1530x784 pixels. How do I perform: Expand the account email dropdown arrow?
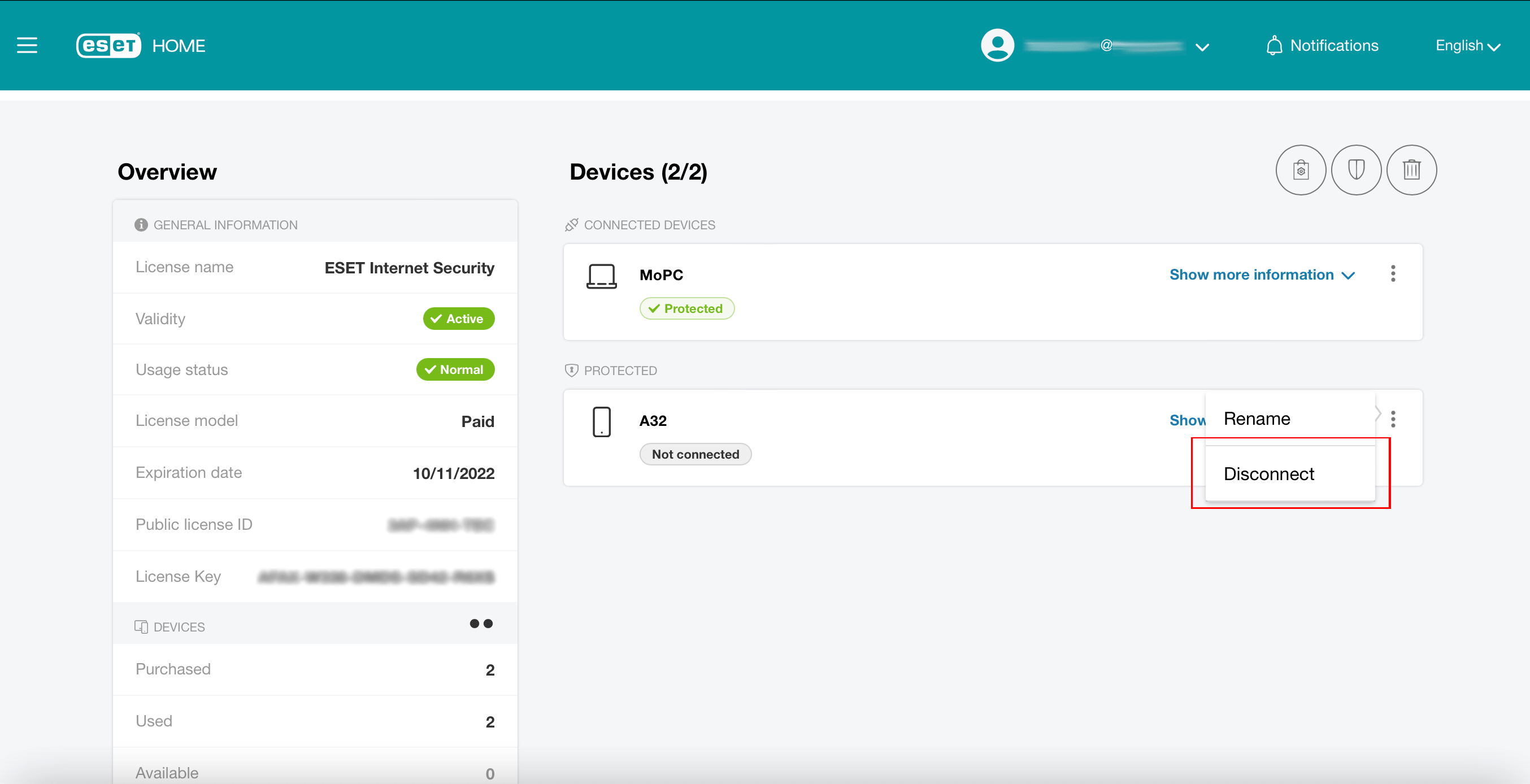[1202, 47]
